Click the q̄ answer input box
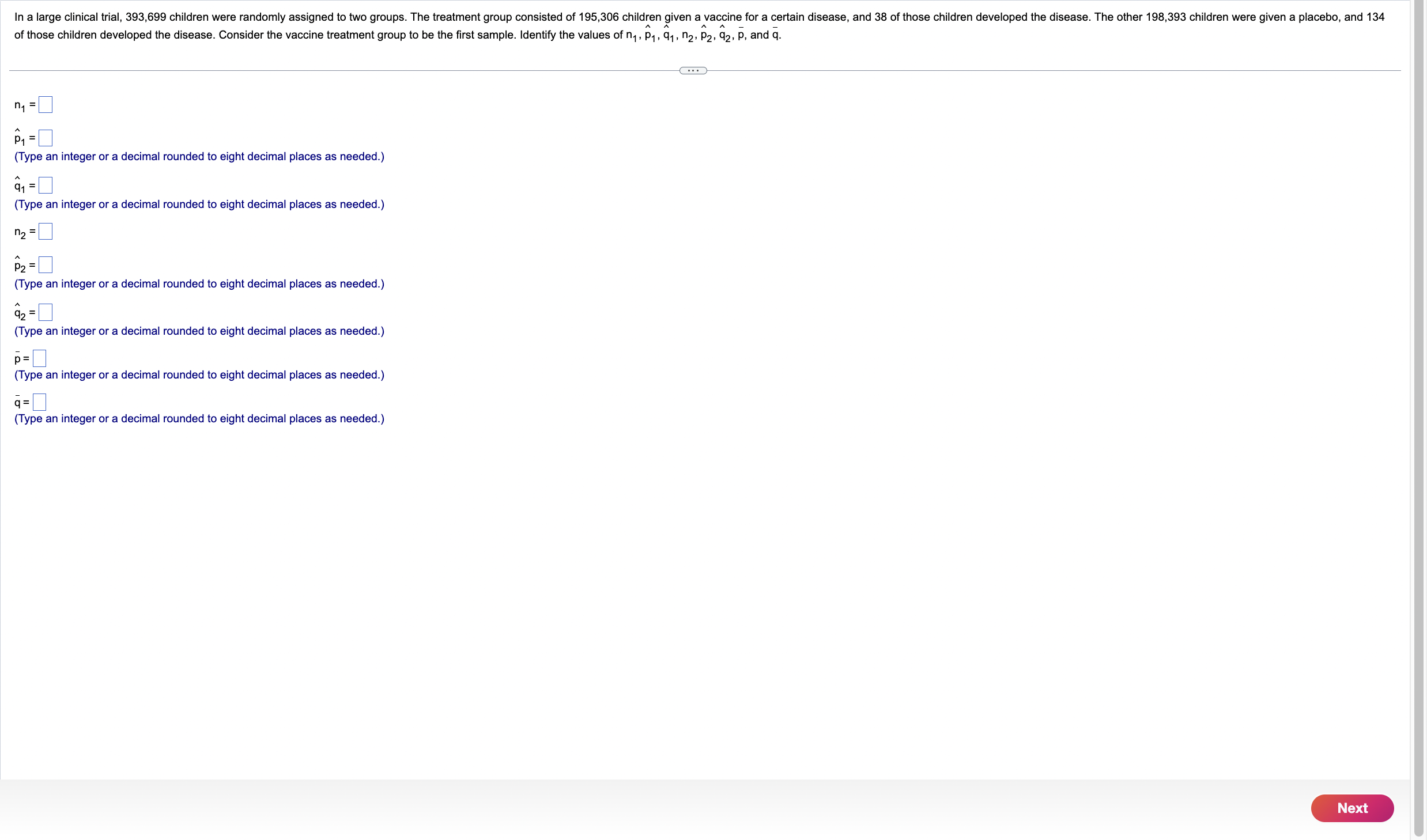1427x840 pixels. 39,402
